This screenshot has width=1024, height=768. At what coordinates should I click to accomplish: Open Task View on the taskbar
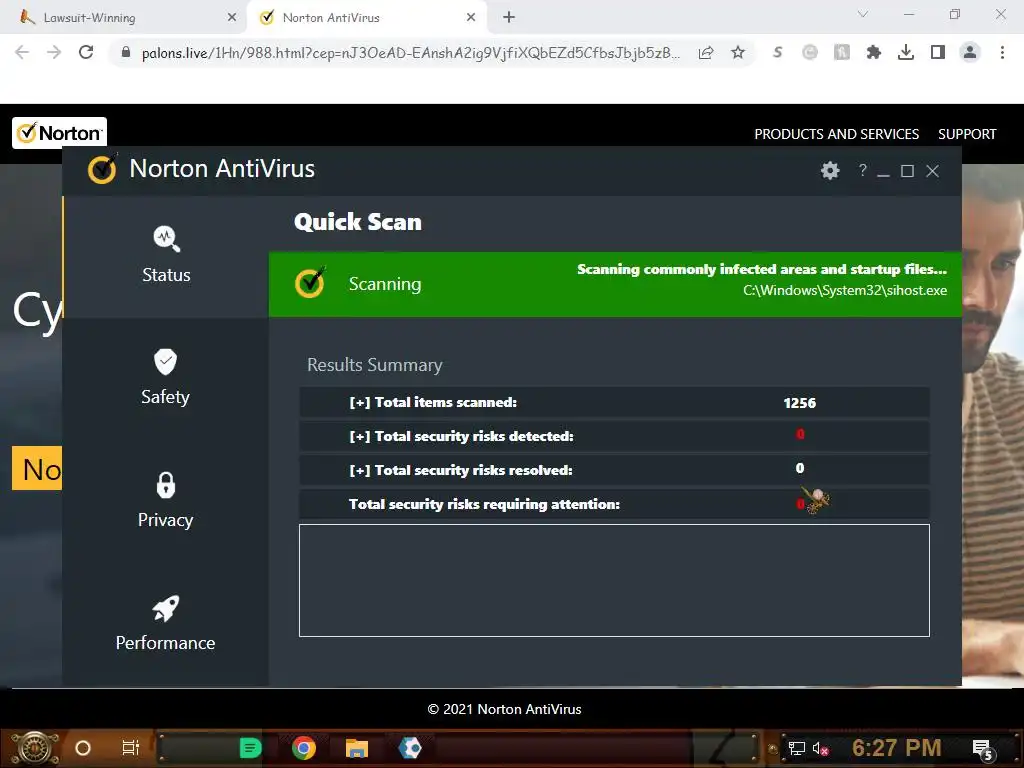pos(131,748)
